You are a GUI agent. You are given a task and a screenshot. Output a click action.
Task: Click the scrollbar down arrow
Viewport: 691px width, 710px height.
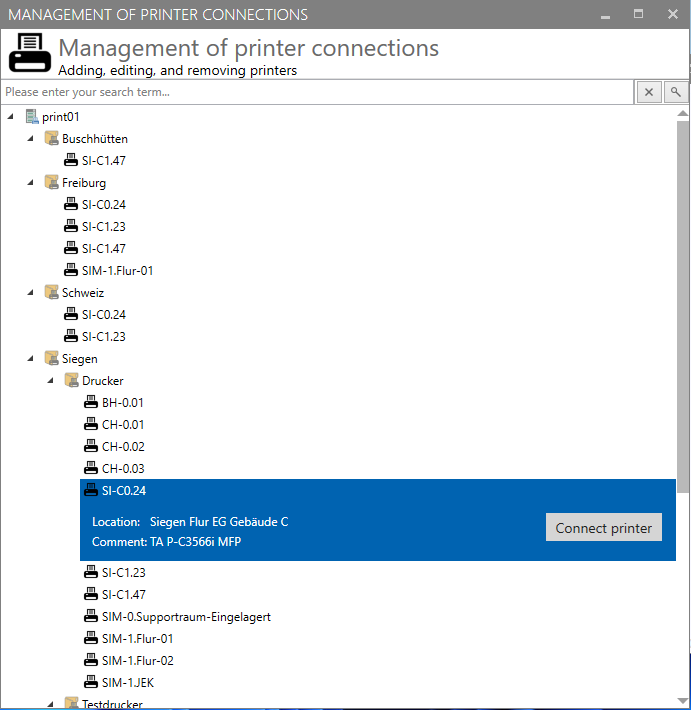point(683,701)
